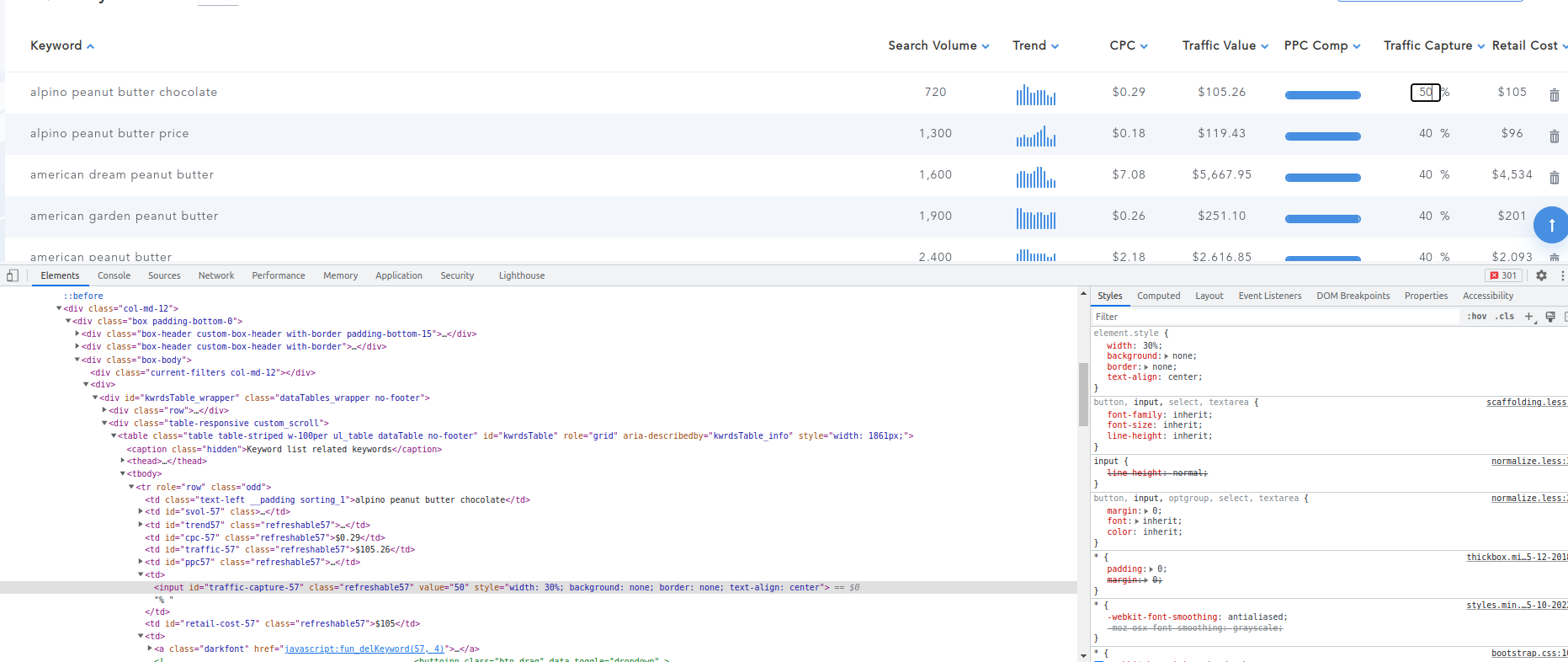This screenshot has width=1568, height=662.
Task: Click the 301 errors counter badge
Action: point(1503,275)
